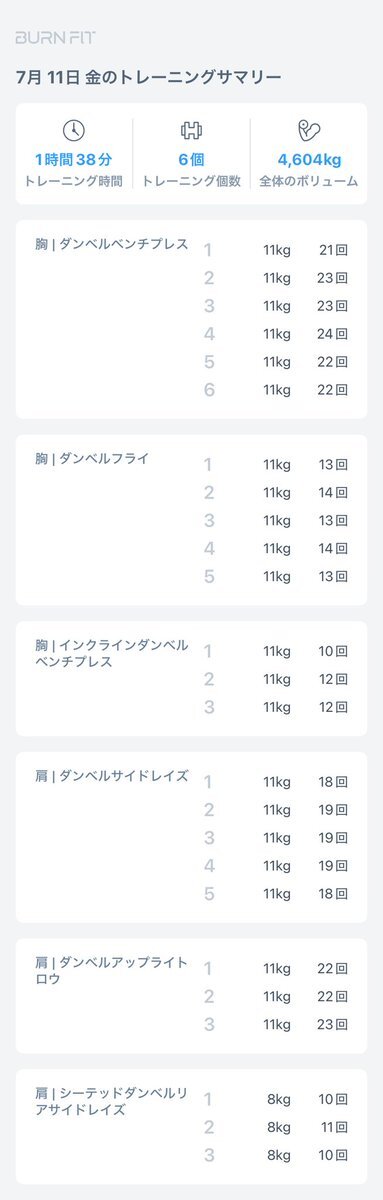This screenshot has height=1200, width=383.
Task: Select the 10回 first set of incline press
Action: (333, 651)
